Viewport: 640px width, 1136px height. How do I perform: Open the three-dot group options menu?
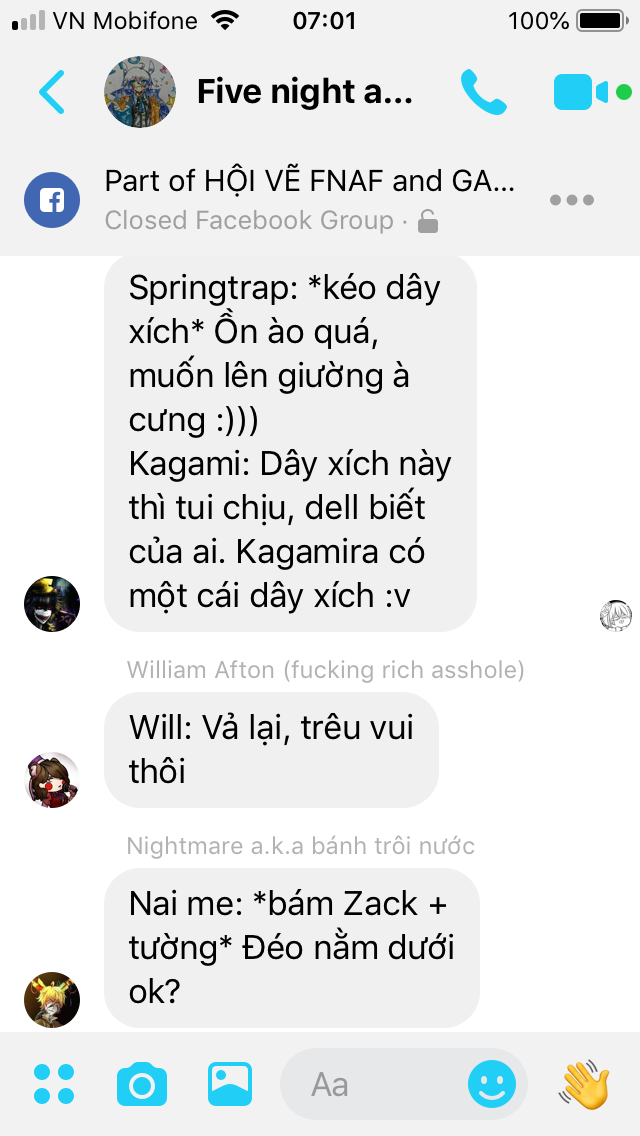[x=571, y=200]
